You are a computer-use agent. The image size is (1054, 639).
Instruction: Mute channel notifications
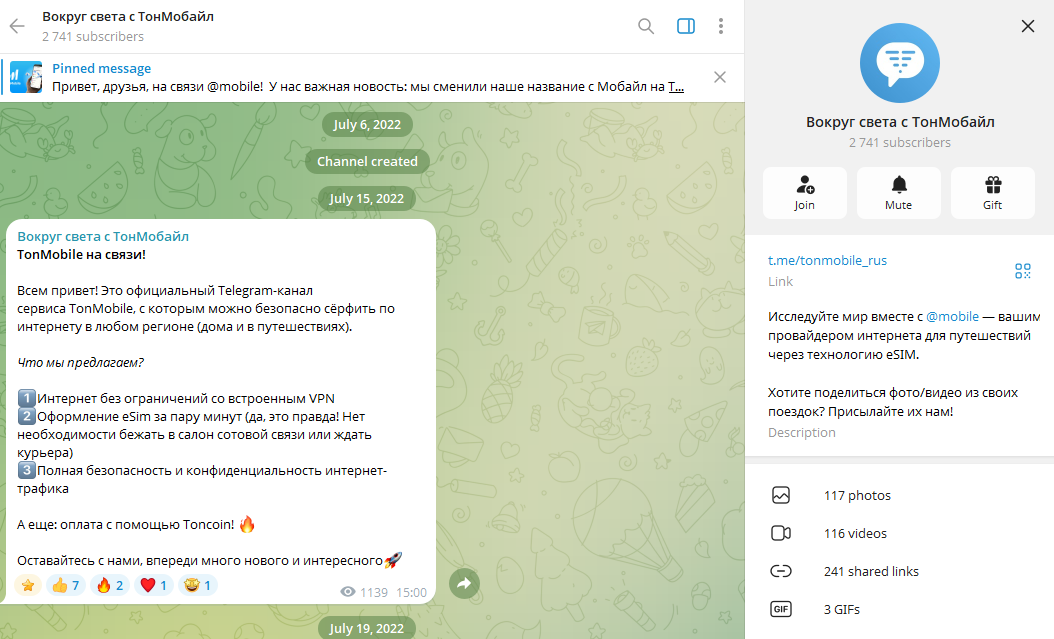[899, 193]
